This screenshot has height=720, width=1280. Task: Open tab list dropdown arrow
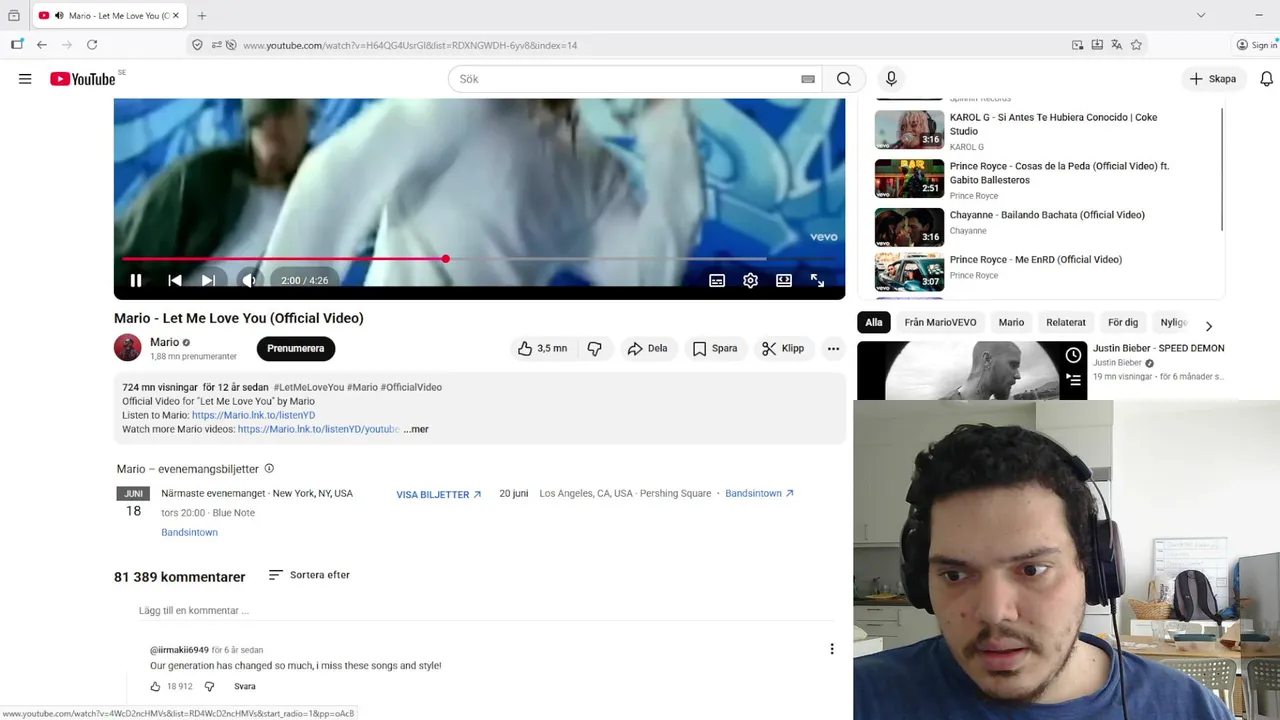pos(1201,15)
